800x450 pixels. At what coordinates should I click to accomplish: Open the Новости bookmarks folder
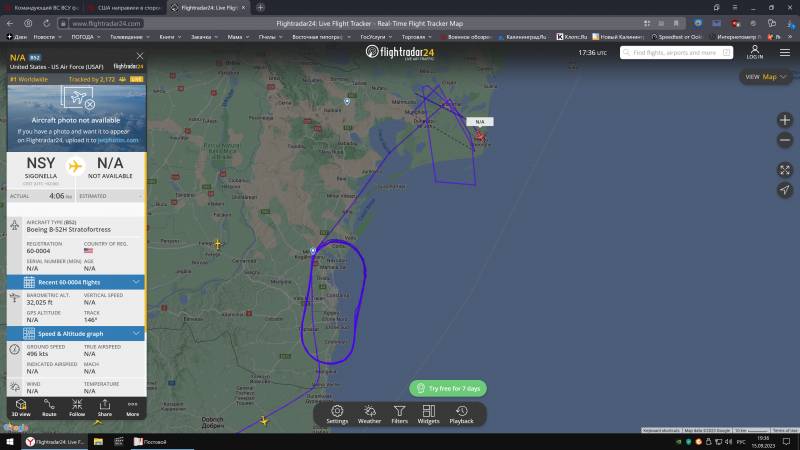click(47, 37)
